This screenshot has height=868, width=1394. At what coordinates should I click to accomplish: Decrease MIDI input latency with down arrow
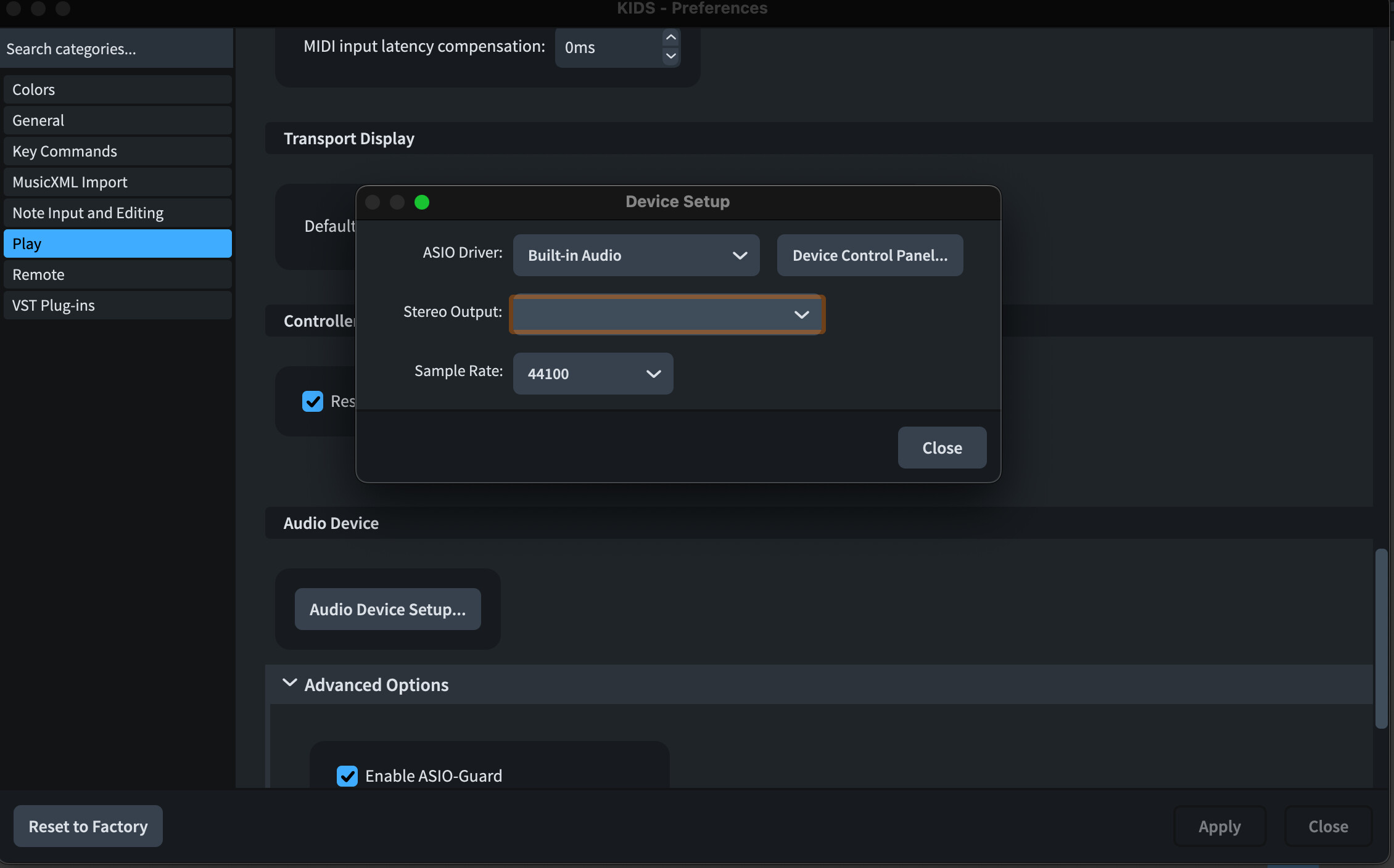pyautogui.click(x=671, y=56)
